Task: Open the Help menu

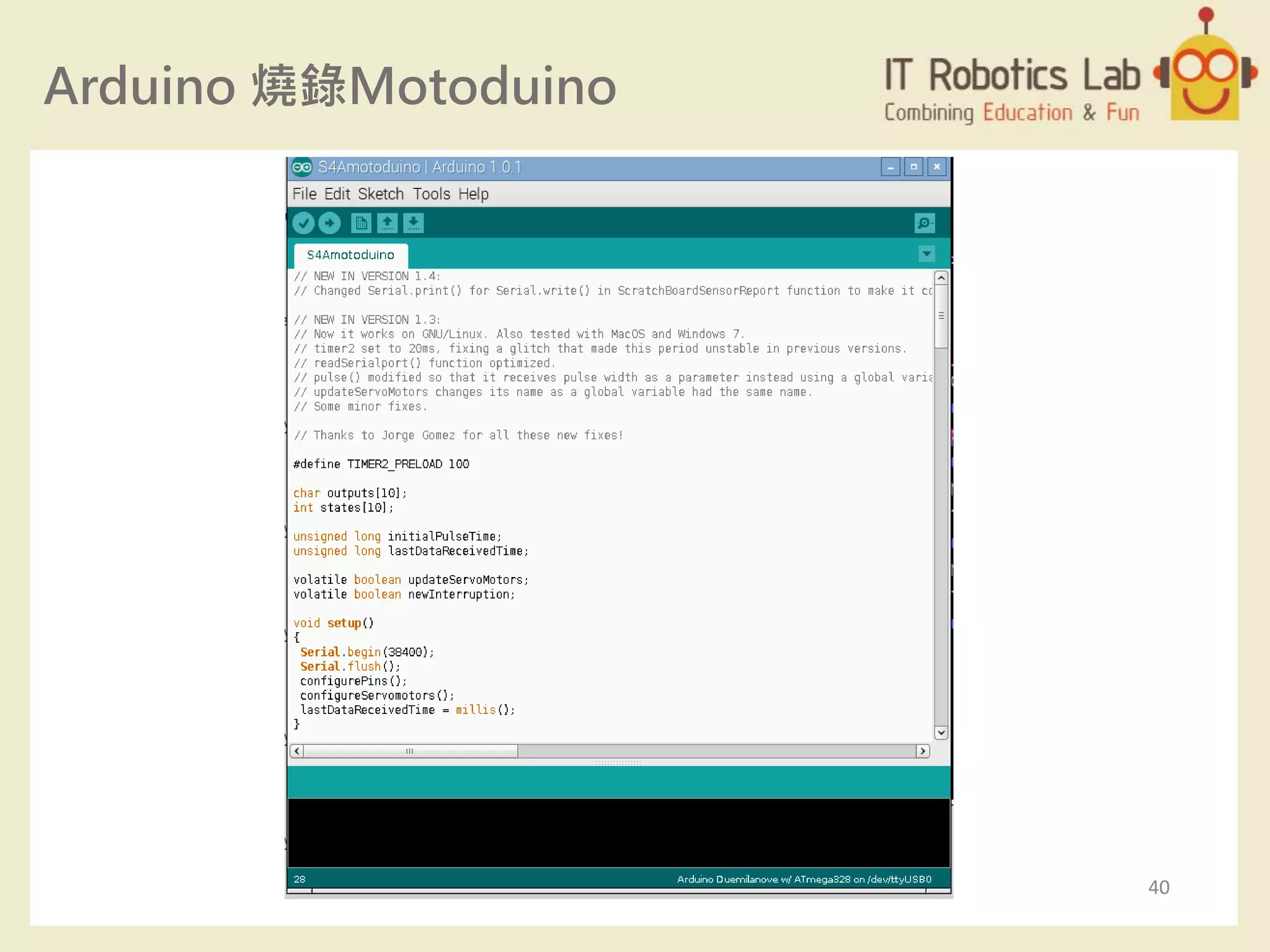Action: 473,194
